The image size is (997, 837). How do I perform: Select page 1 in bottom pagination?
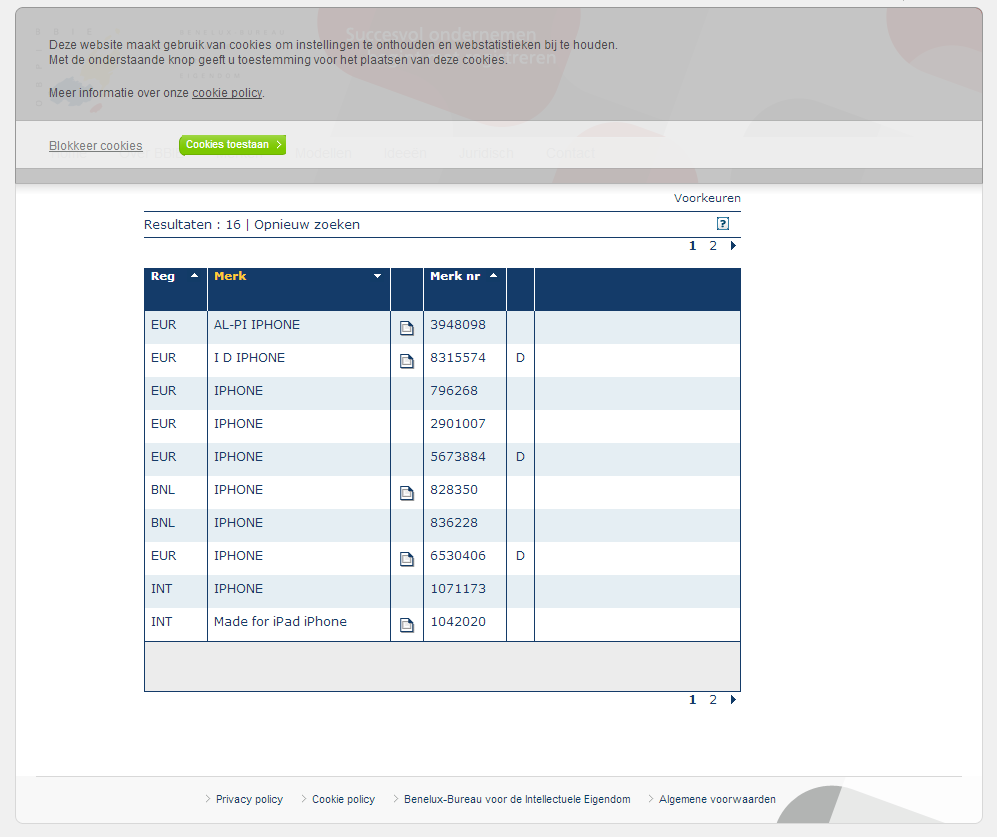pyautogui.click(x=692, y=700)
